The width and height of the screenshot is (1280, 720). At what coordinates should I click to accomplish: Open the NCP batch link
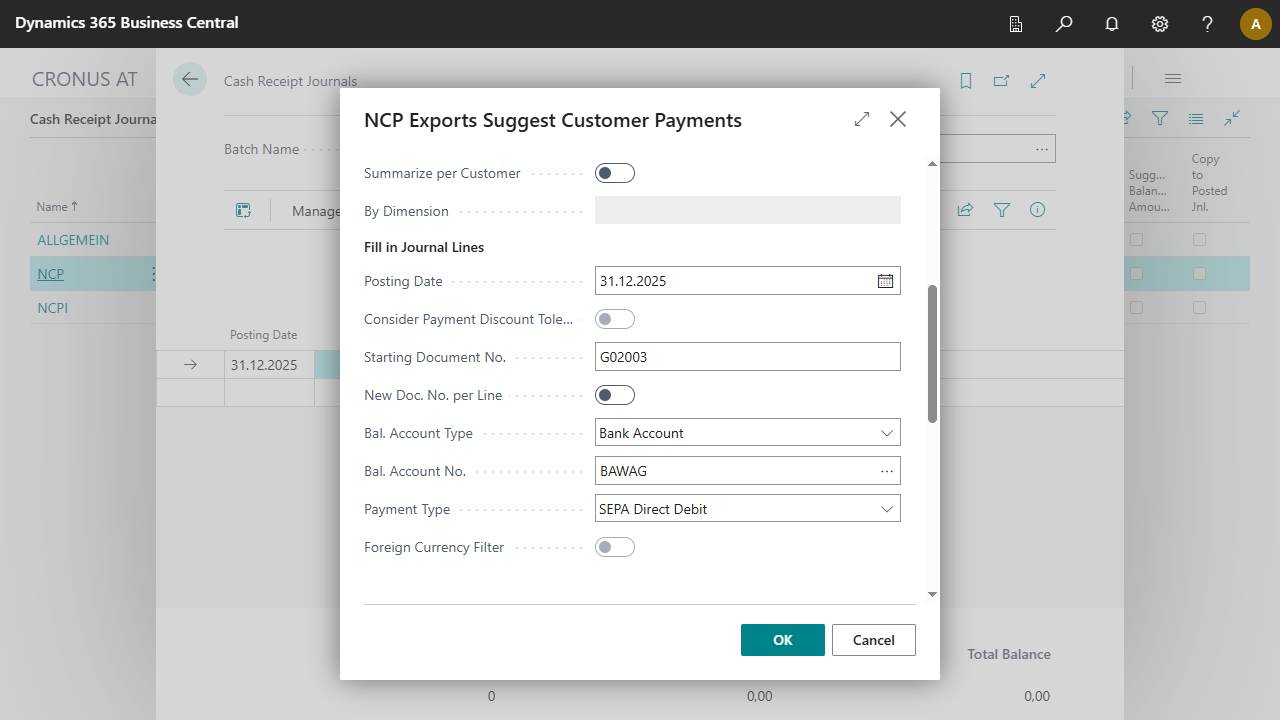[51, 274]
